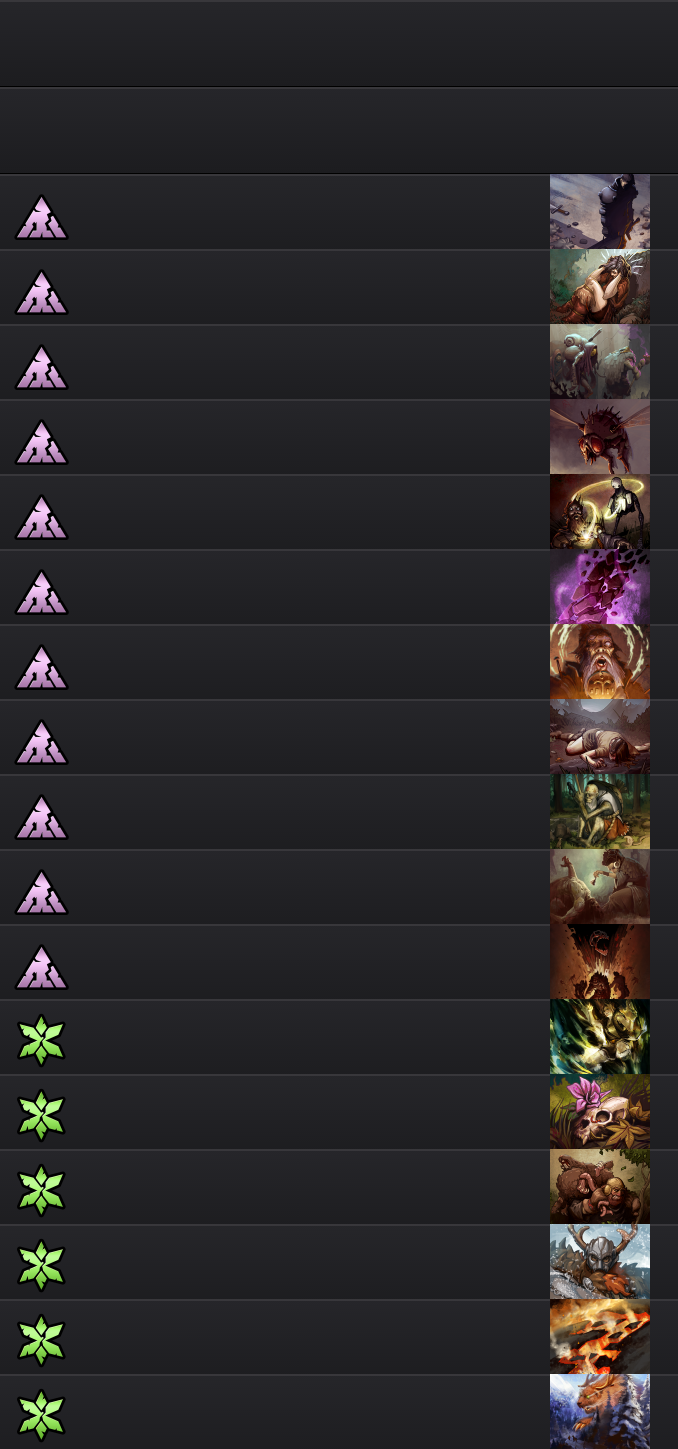Select green leaf icon beside antlered helmet card
This screenshot has width=678, height=1449.
coord(41,1265)
